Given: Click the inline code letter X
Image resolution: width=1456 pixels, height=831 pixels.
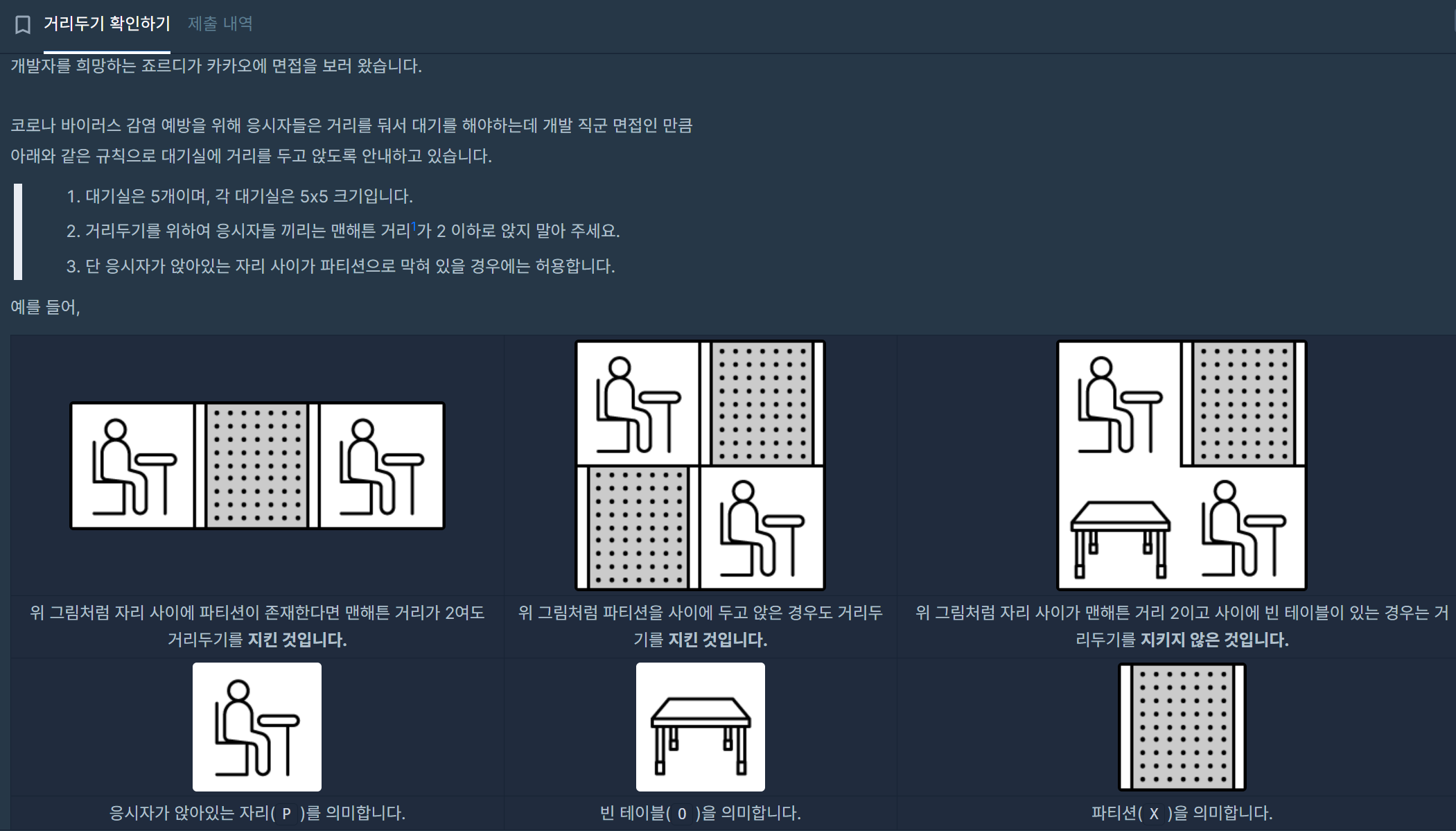Looking at the screenshot, I should pos(1154,814).
